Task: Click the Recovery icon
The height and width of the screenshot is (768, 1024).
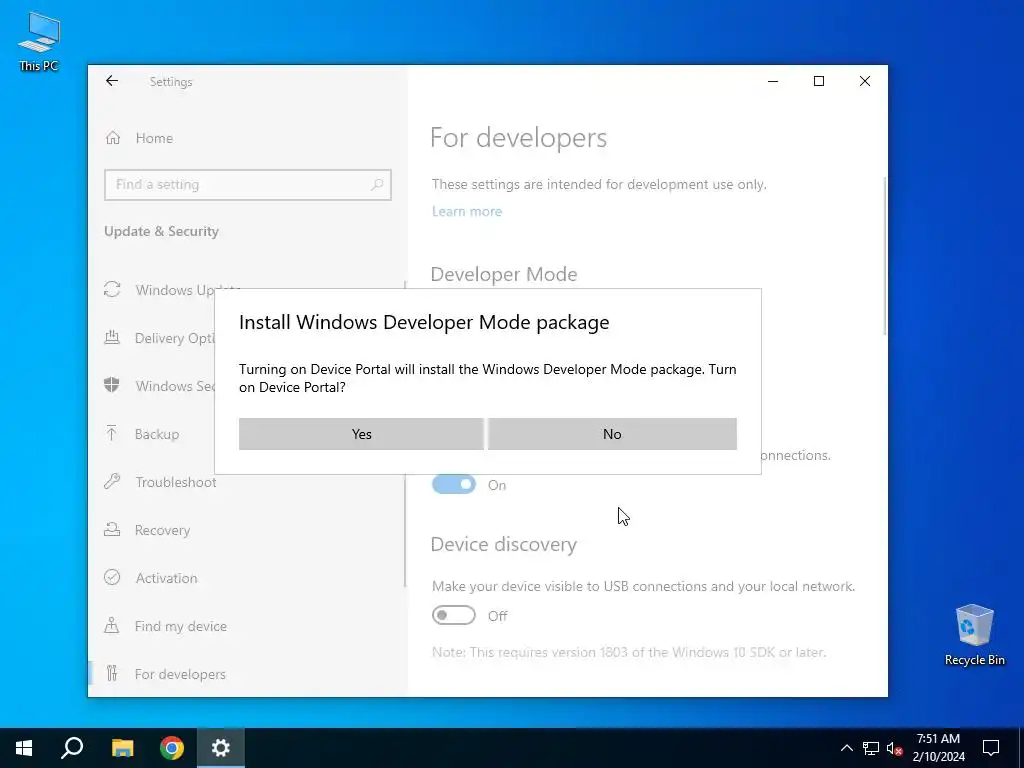Action: pyautogui.click(x=112, y=530)
